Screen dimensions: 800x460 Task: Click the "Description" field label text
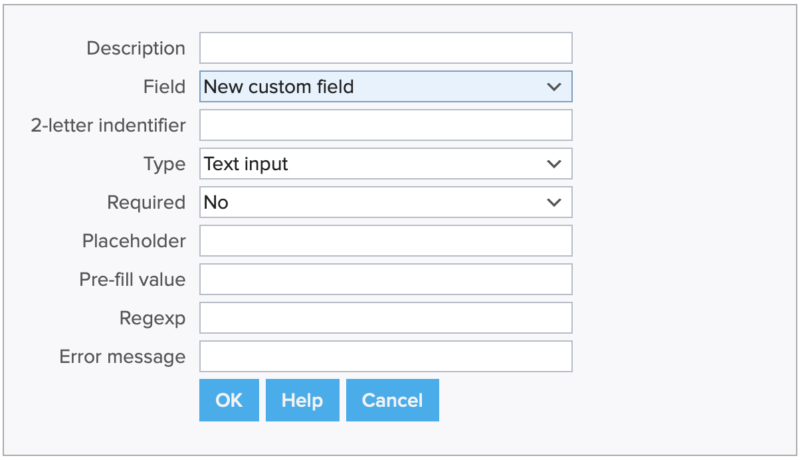point(136,48)
